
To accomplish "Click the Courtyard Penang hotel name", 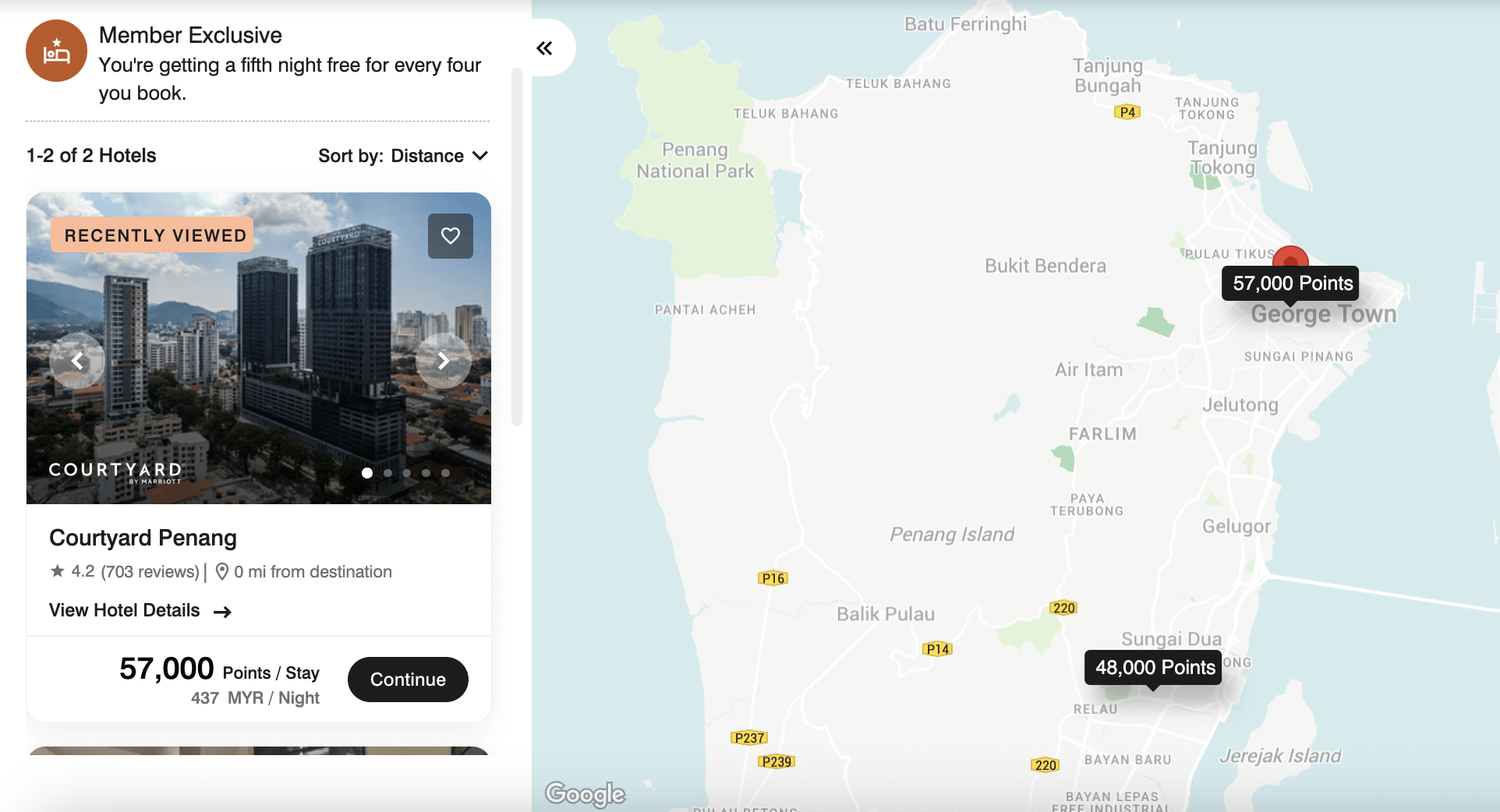I will point(143,538).
